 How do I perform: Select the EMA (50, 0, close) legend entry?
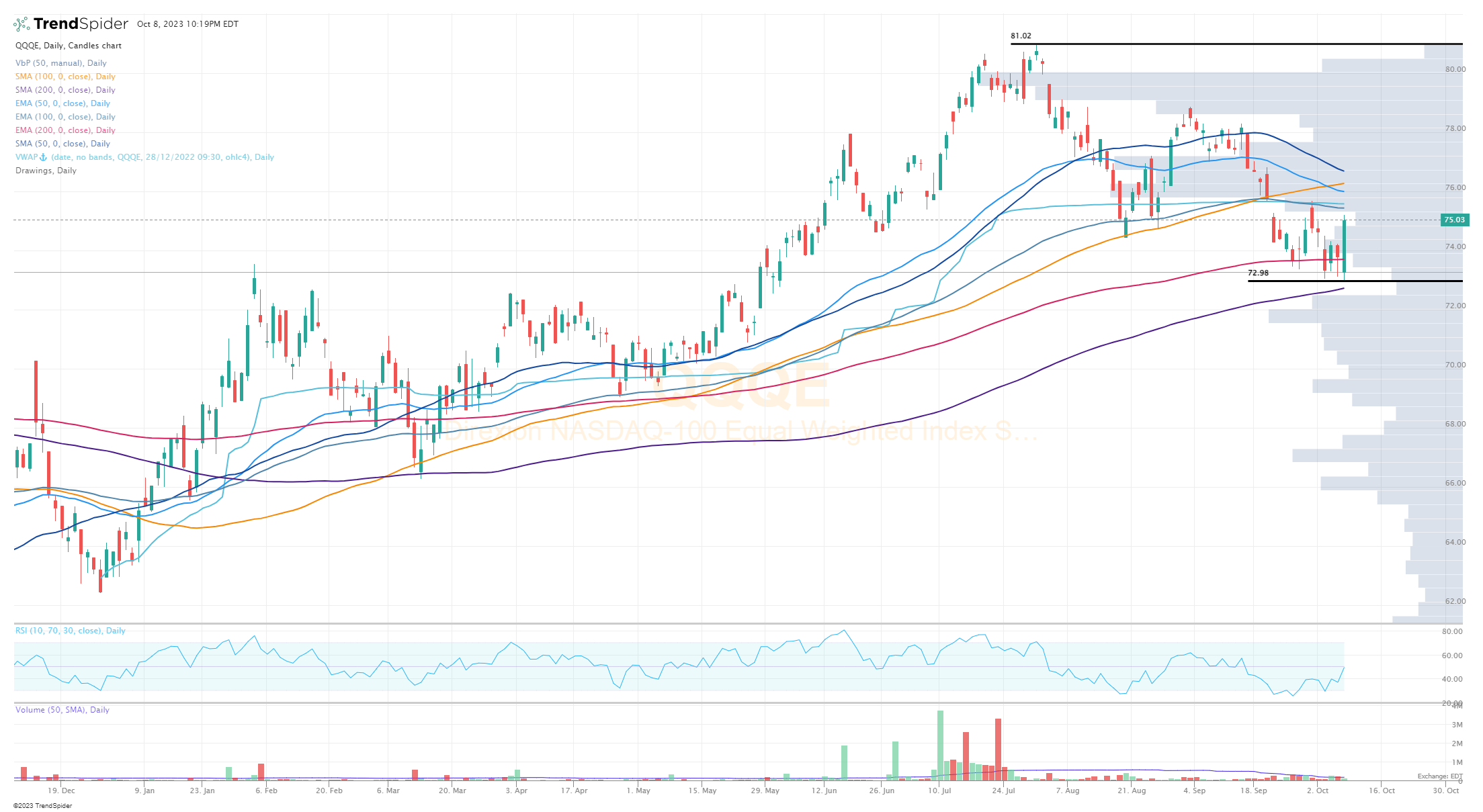(x=62, y=103)
